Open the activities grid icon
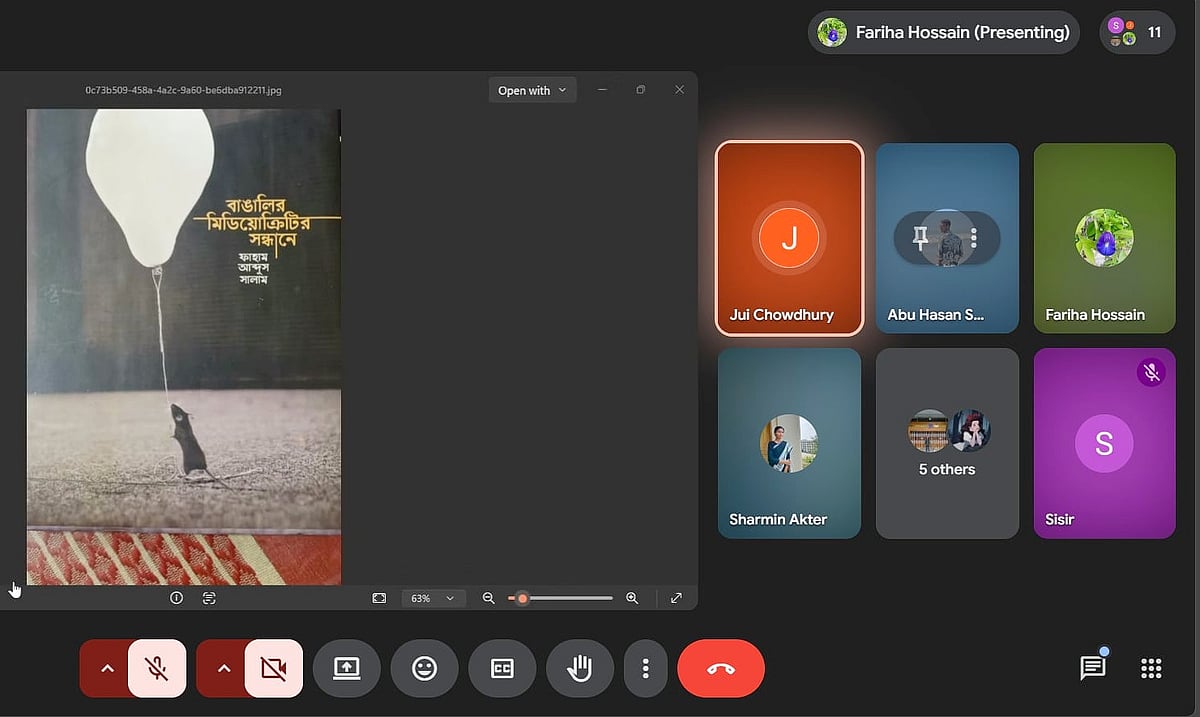The image size is (1200, 717). (x=1151, y=668)
